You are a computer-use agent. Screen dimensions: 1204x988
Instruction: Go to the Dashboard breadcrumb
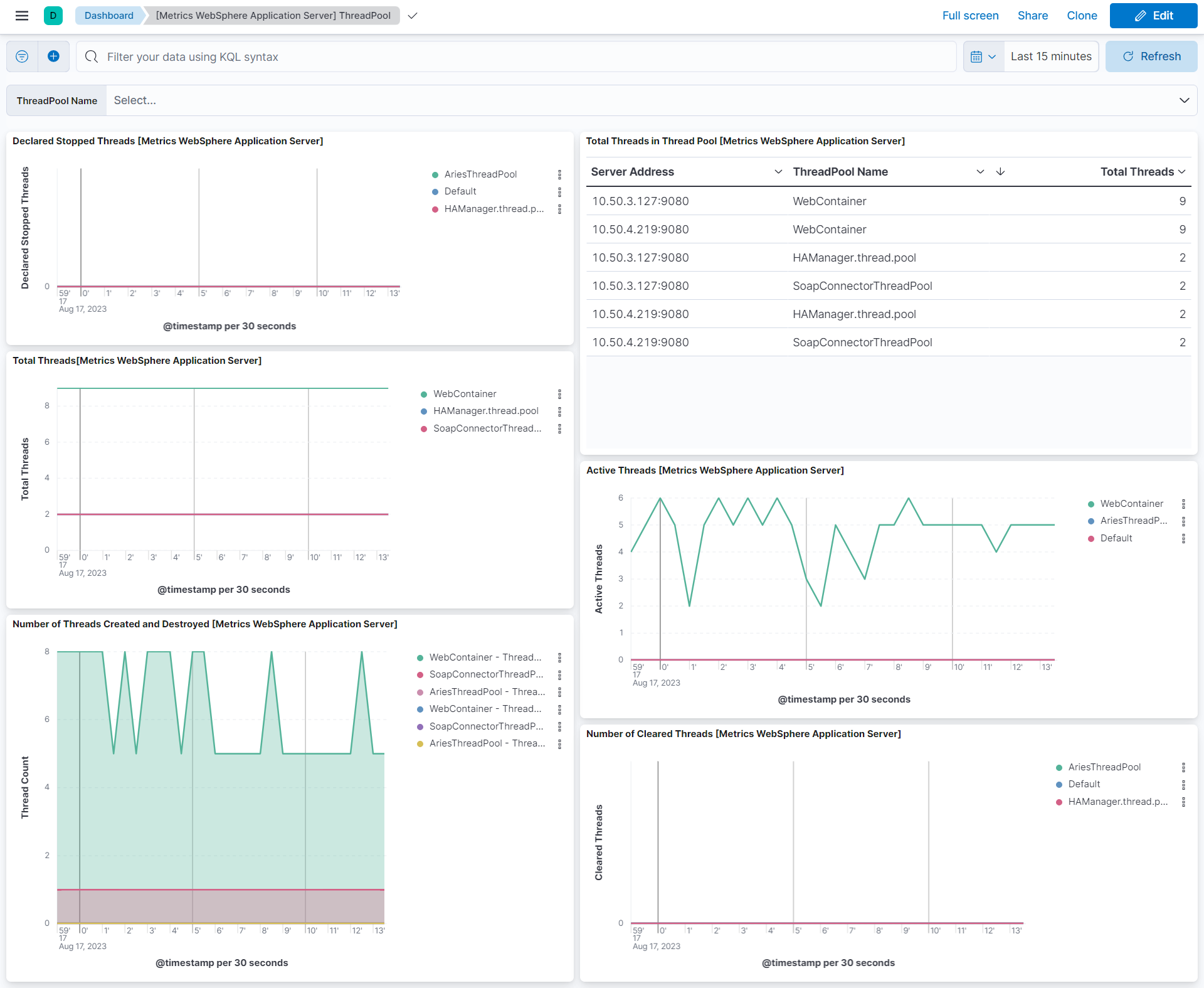pyautogui.click(x=109, y=16)
